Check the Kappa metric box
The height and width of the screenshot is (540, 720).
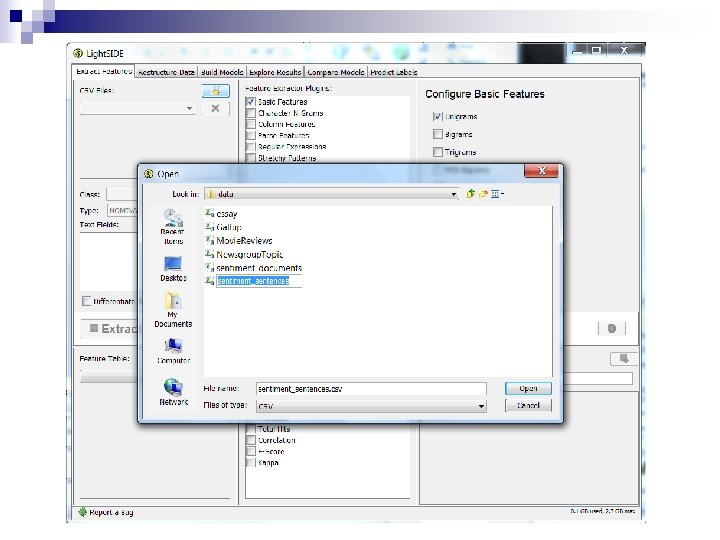coord(251,462)
